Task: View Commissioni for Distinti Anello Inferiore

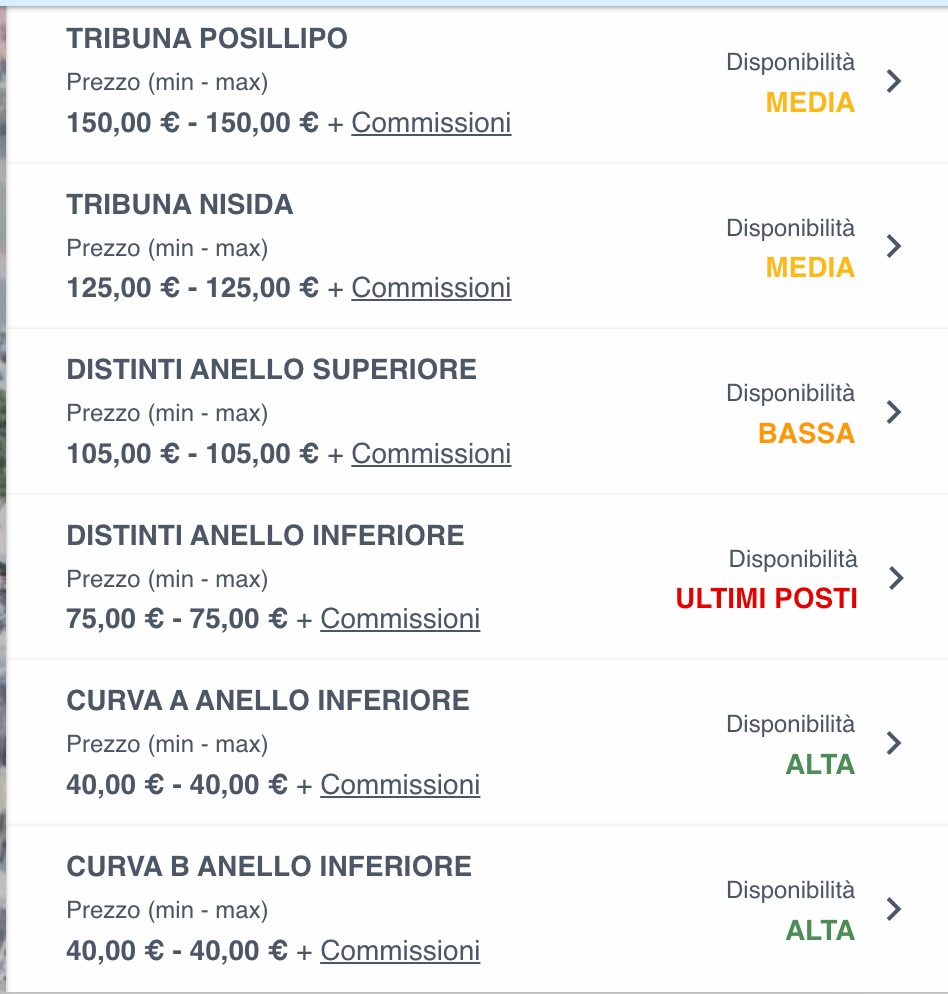Action: [400, 619]
